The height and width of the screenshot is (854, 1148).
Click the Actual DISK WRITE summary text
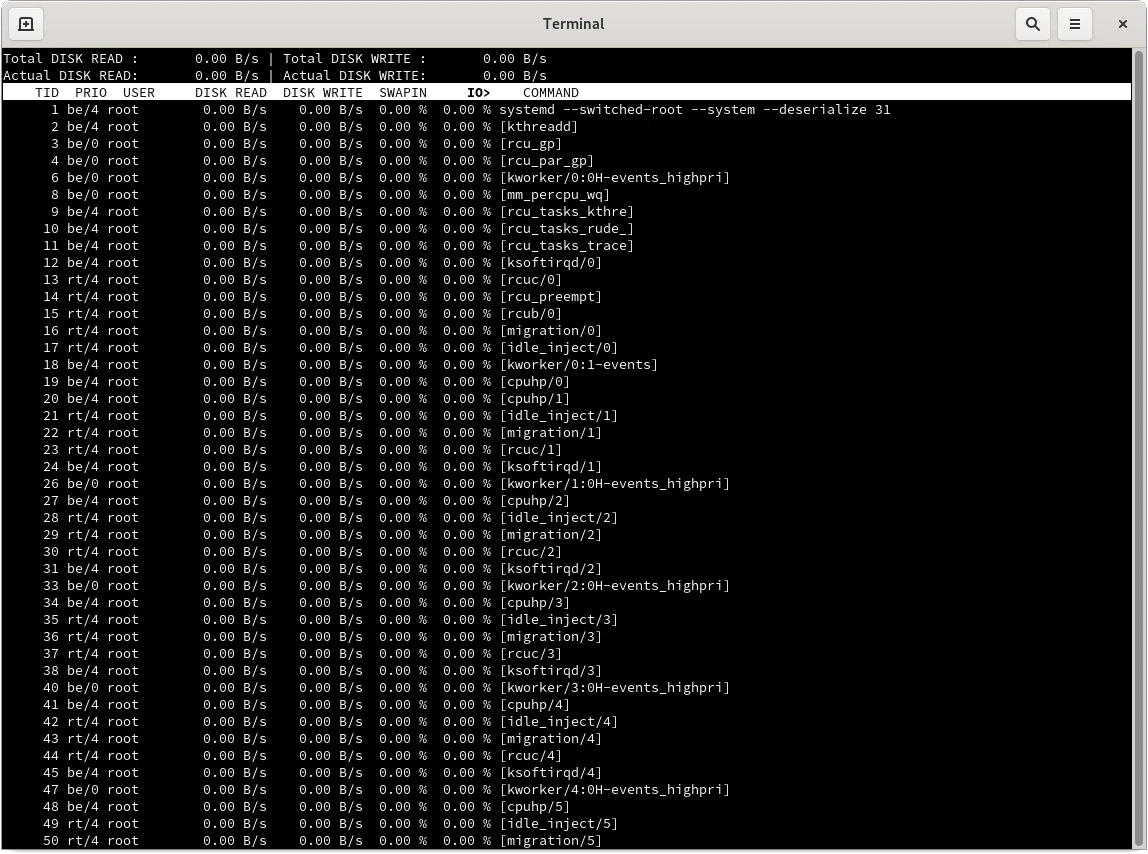pyautogui.click(x=354, y=76)
